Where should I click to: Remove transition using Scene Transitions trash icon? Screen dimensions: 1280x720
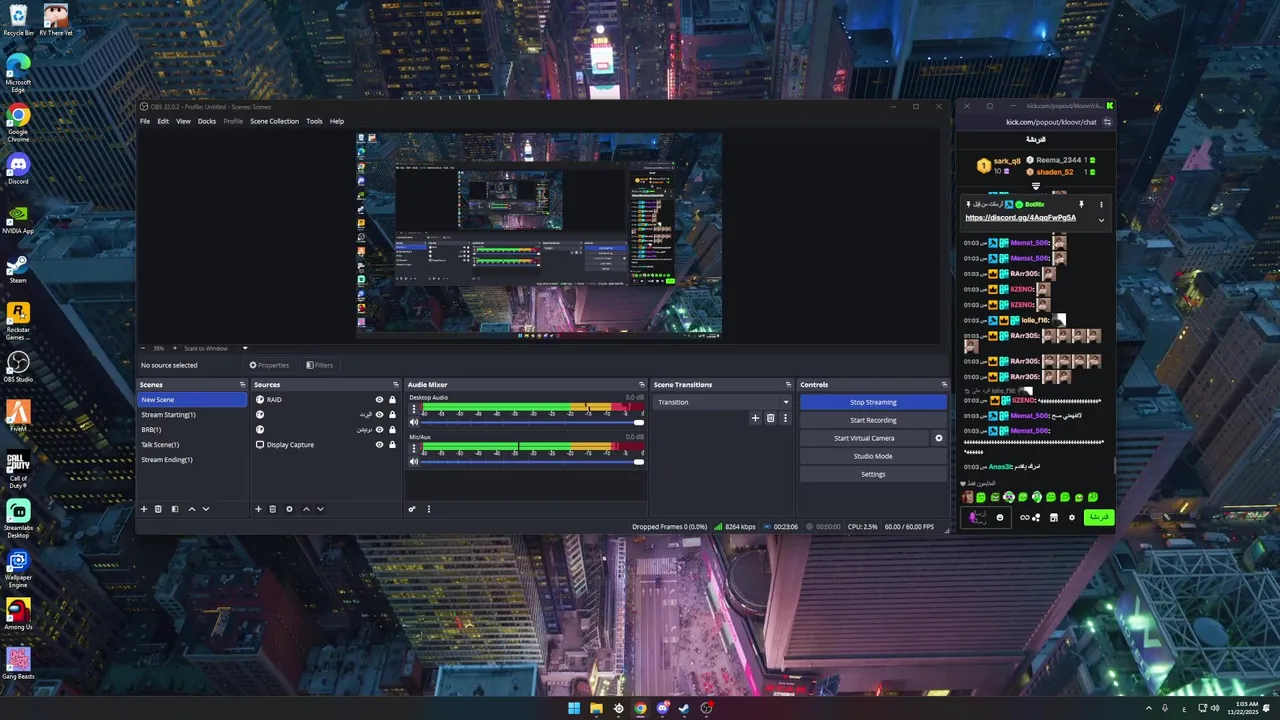pos(770,418)
